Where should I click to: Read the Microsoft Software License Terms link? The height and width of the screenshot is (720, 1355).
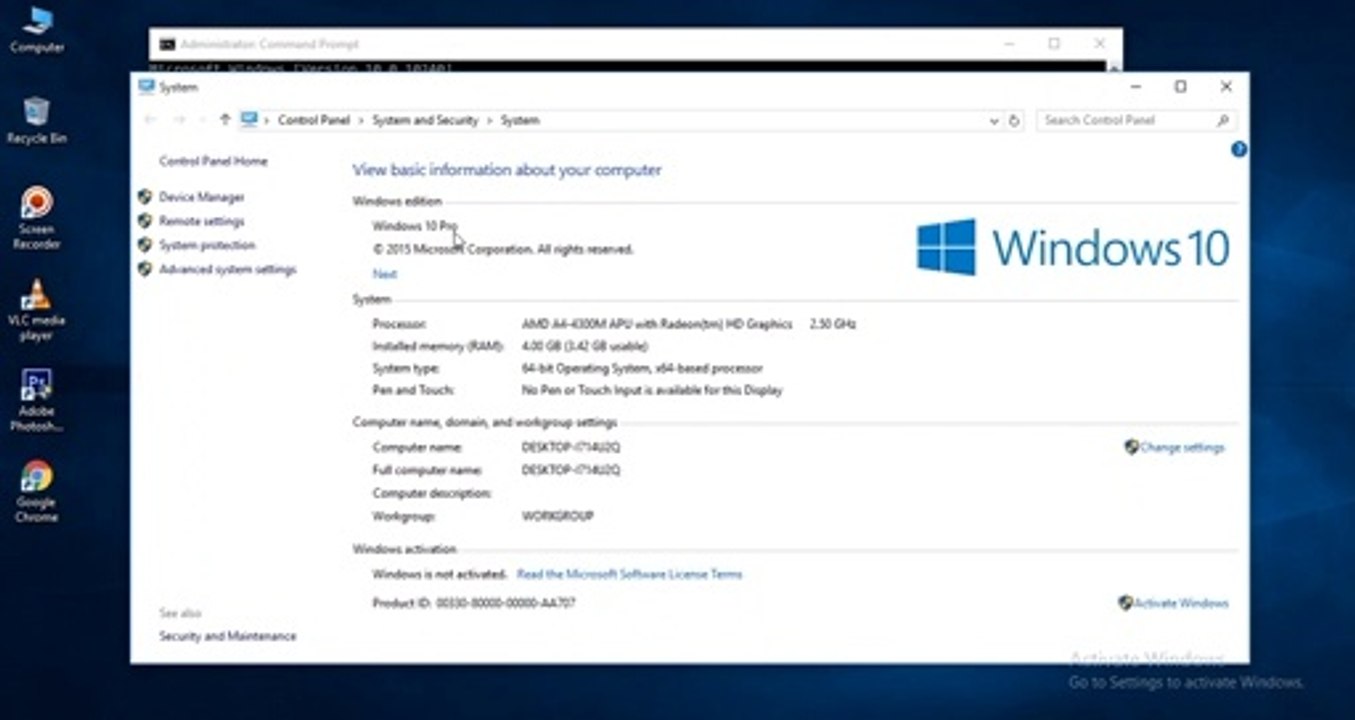tap(629, 574)
